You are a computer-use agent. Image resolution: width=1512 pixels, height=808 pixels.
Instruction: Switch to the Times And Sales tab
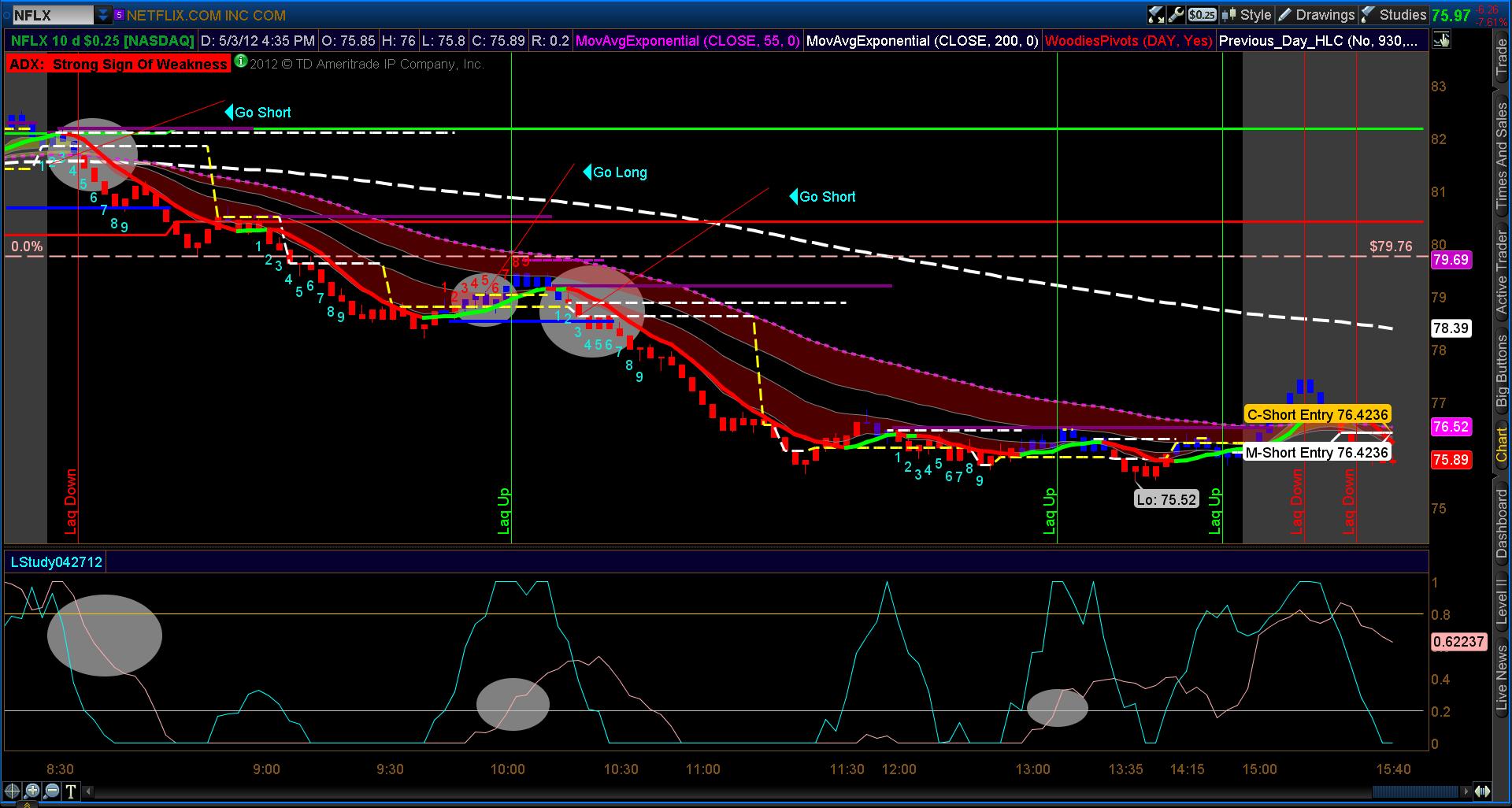point(1502,154)
